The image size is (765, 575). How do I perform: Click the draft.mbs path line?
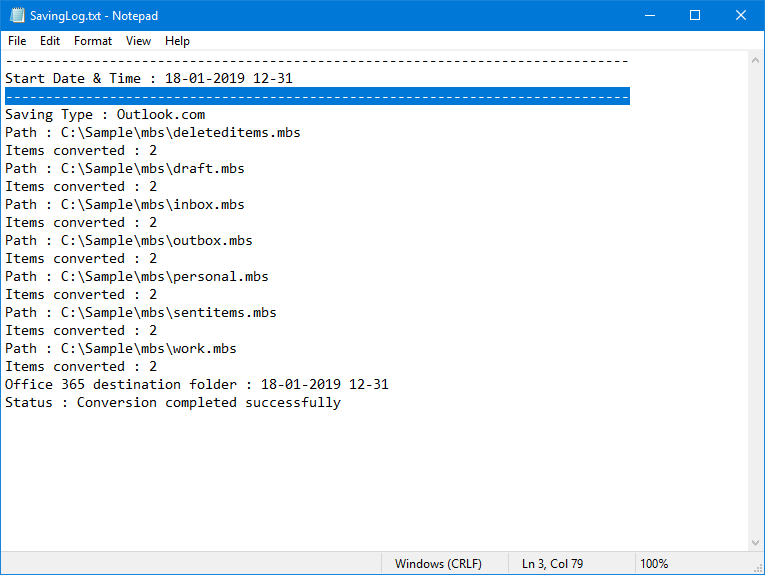[125, 169]
